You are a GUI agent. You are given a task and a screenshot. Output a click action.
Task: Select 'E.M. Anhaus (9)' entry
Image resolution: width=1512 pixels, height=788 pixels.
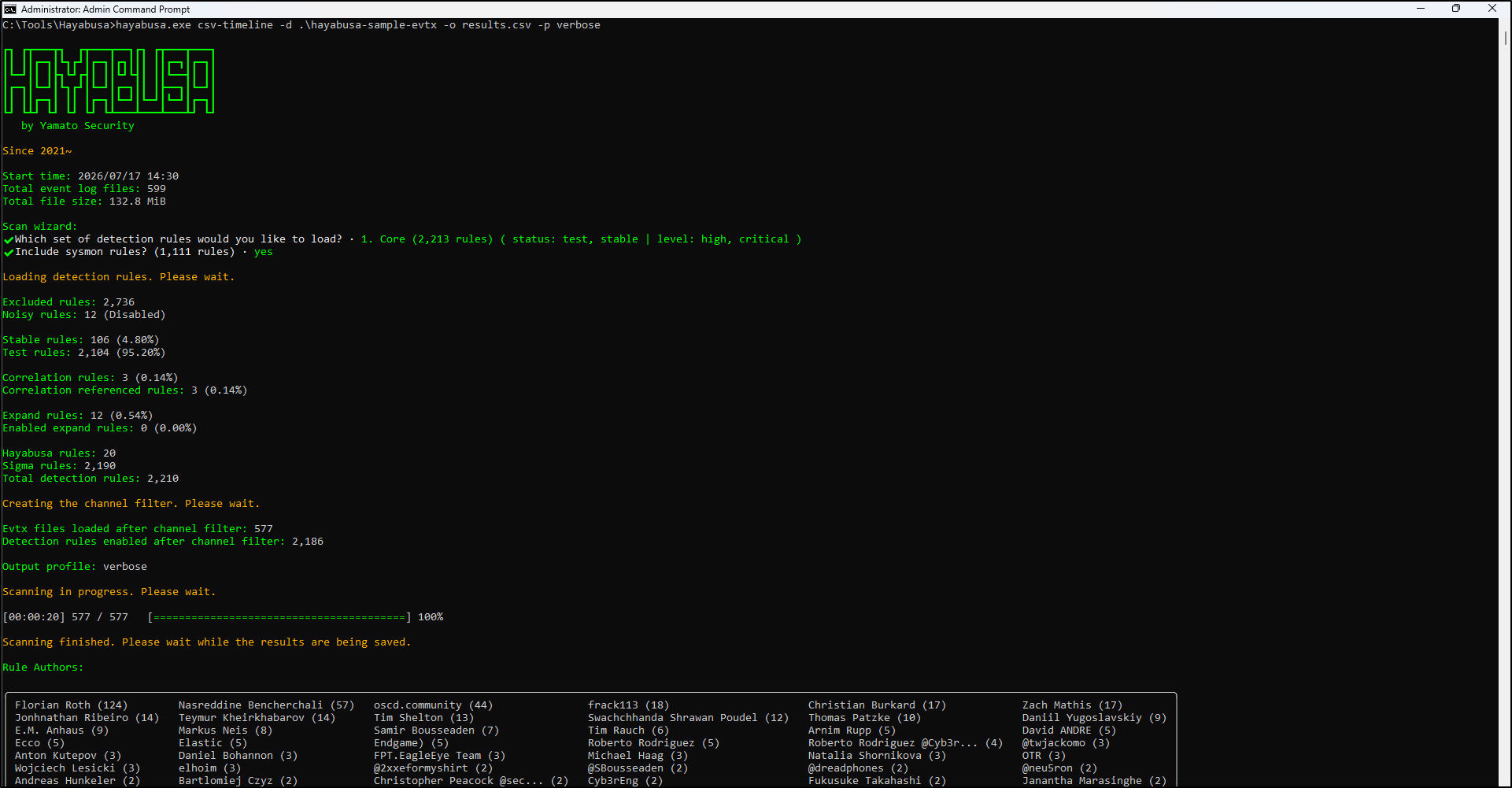pyautogui.click(x=62, y=731)
